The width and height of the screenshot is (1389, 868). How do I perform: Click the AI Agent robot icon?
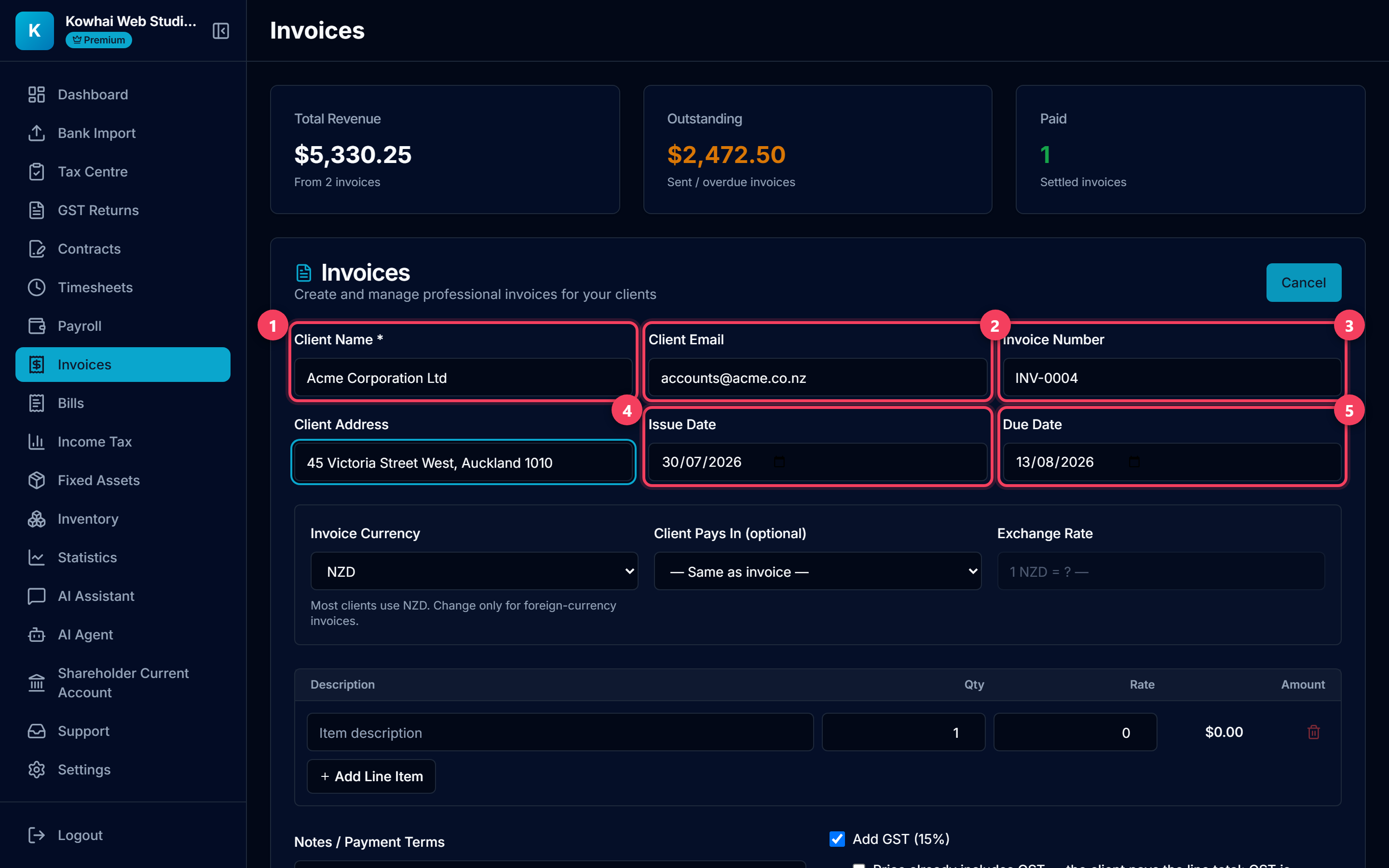coord(37,634)
